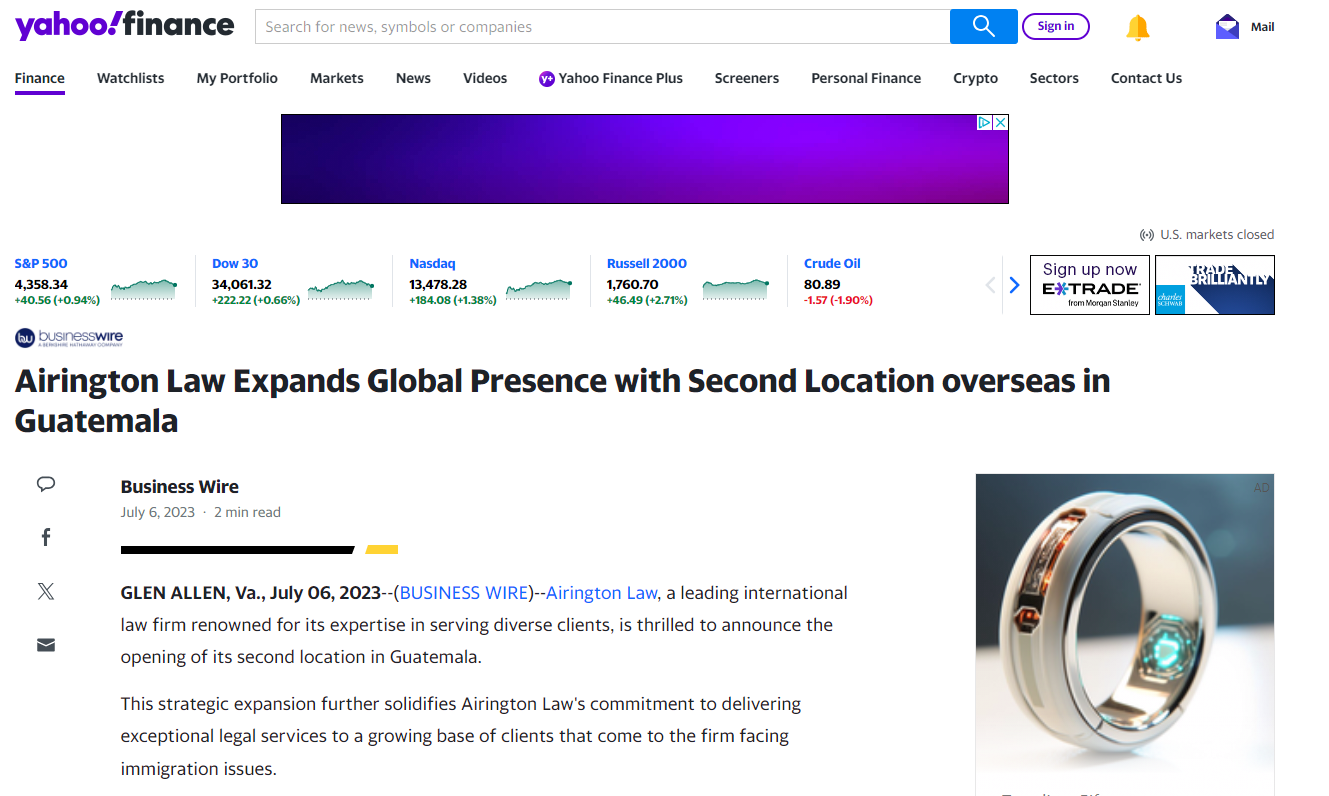Viewport: 1329px width, 796px height.
Task: Click the Nasdaq sparkline chart
Action: [539, 289]
